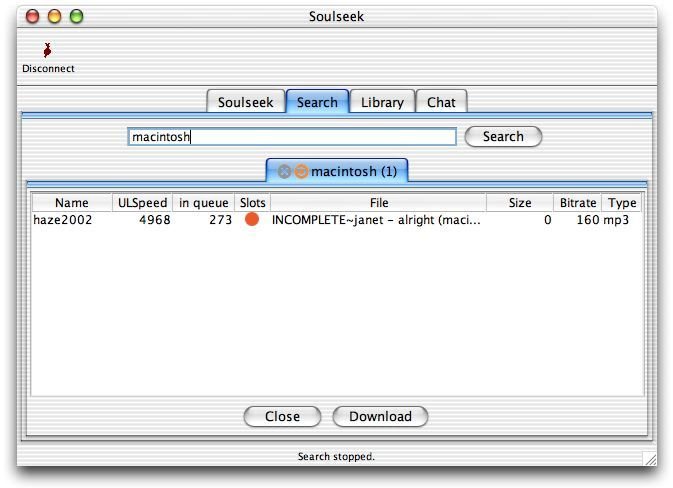673x488 pixels.
Task: Sort results by the Name column header
Action: click(x=72, y=203)
